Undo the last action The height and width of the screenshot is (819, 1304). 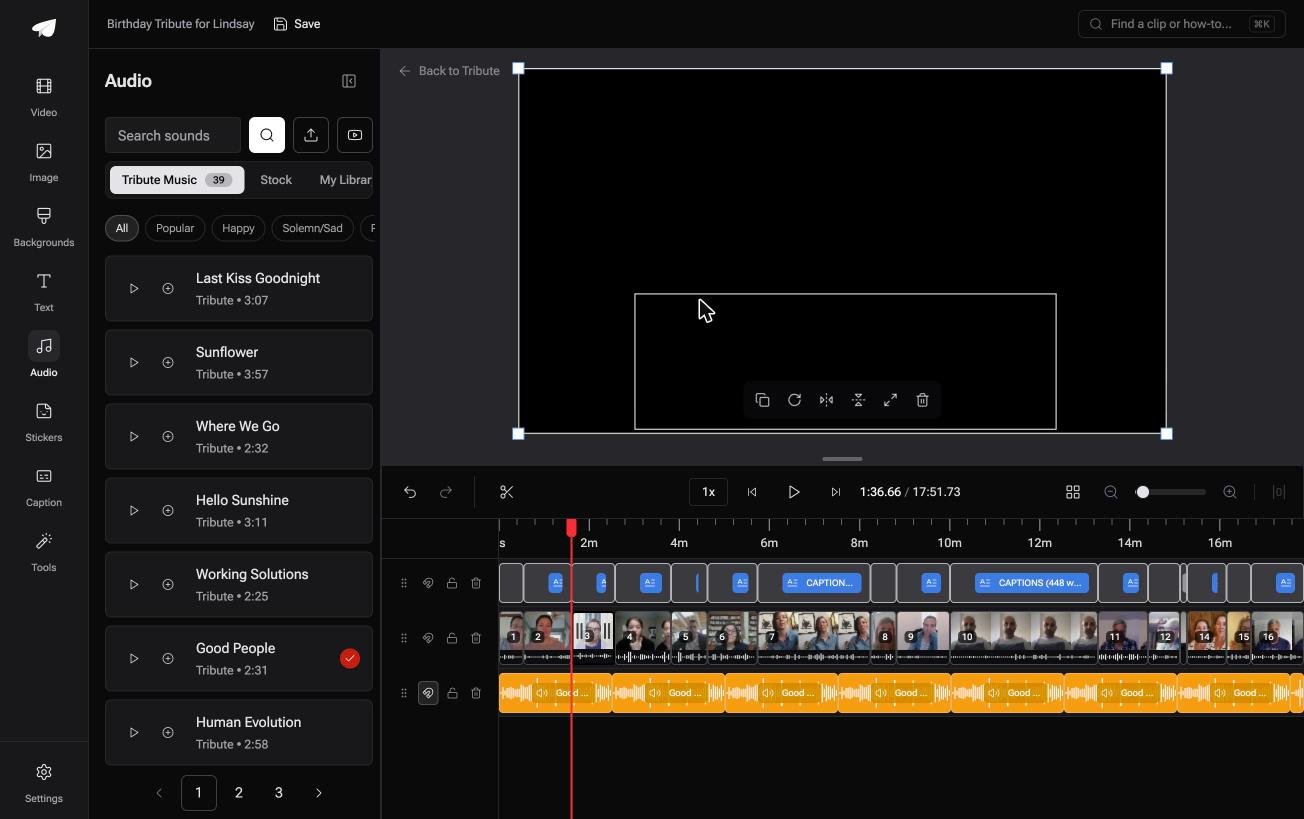(x=410, y=492)
